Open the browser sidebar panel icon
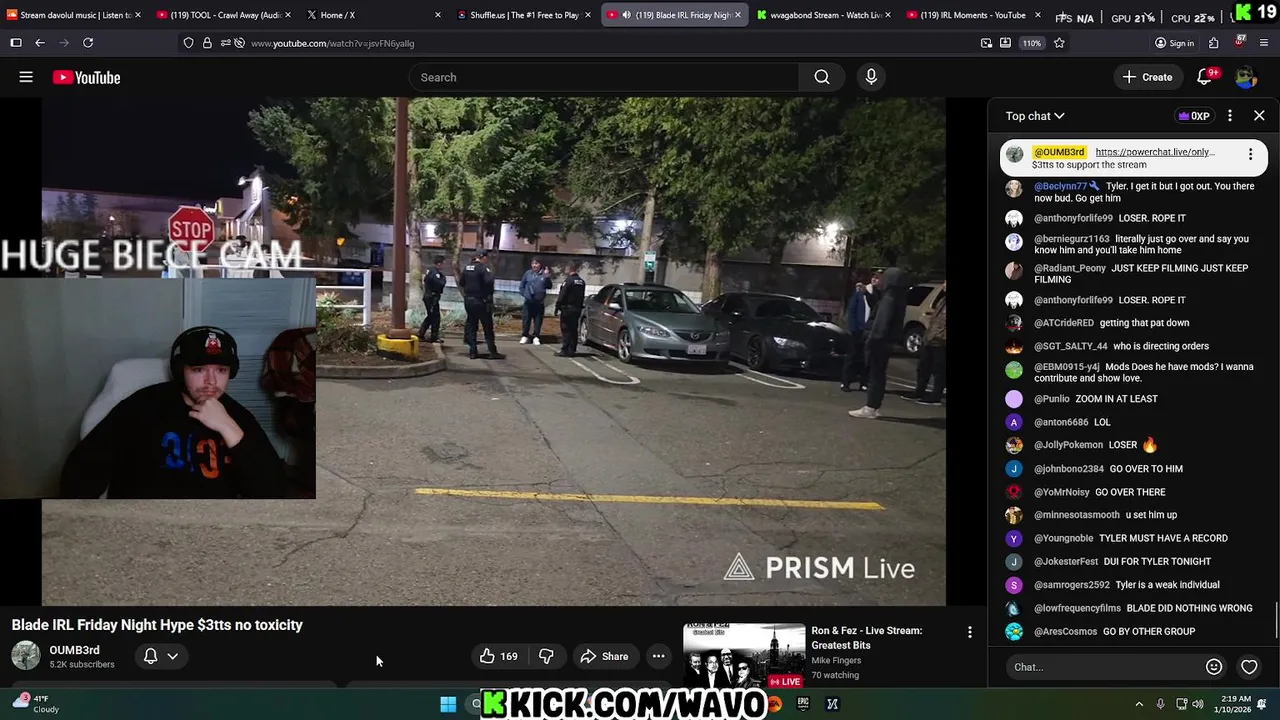The height and width of the screenshot is (720, 1280). [16, 43]
